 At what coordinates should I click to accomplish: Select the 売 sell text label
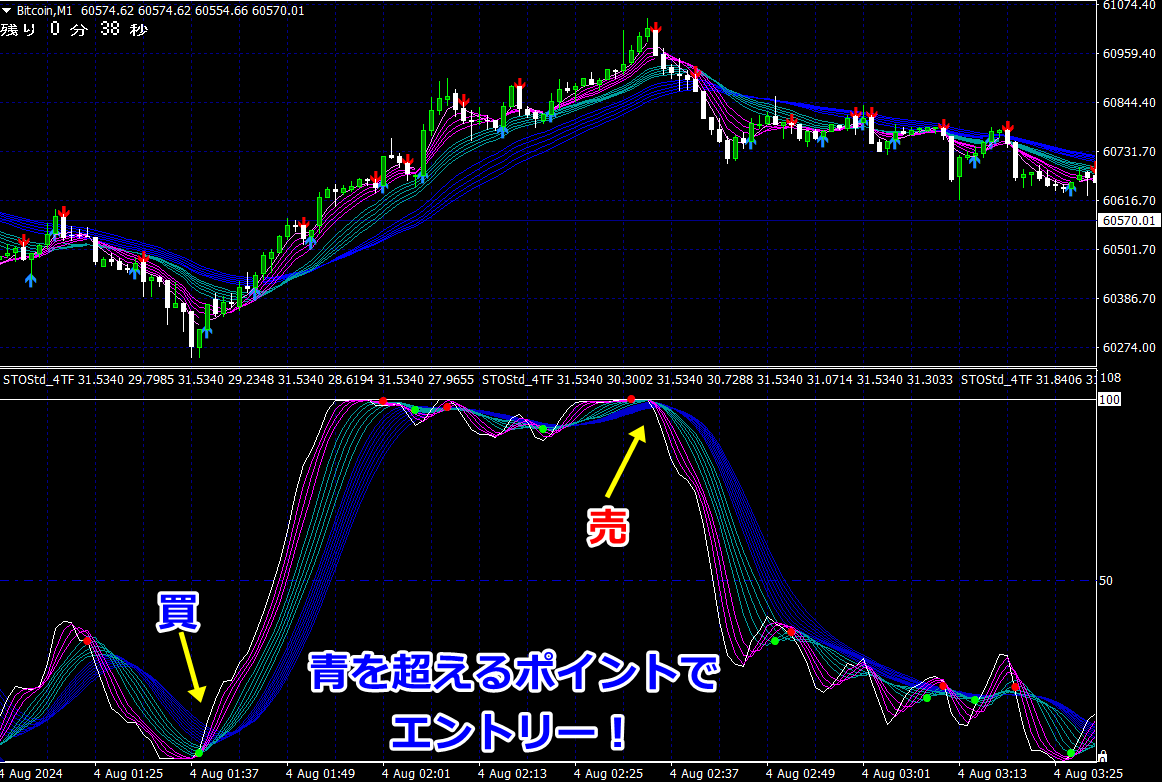tap(608, 528)
